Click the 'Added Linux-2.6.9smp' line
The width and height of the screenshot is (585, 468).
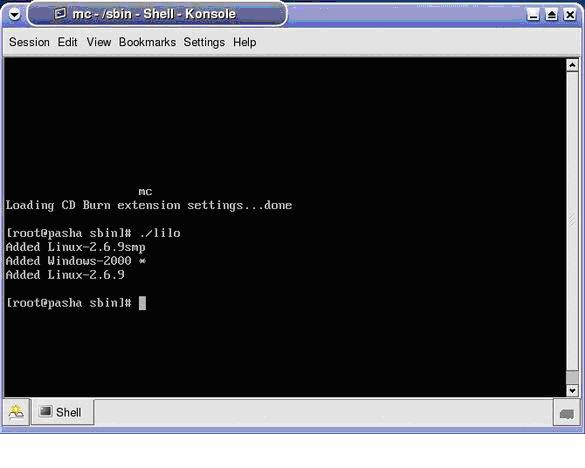tap(76, 247)
